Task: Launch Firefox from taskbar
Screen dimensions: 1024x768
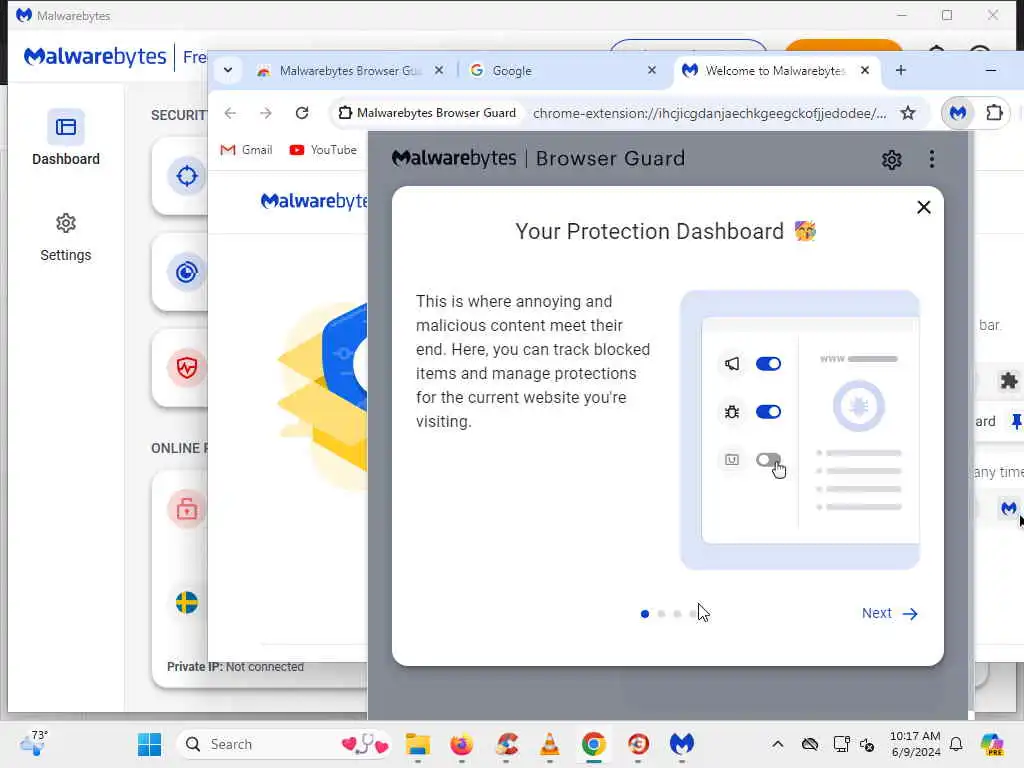Action: pos(462,744)
